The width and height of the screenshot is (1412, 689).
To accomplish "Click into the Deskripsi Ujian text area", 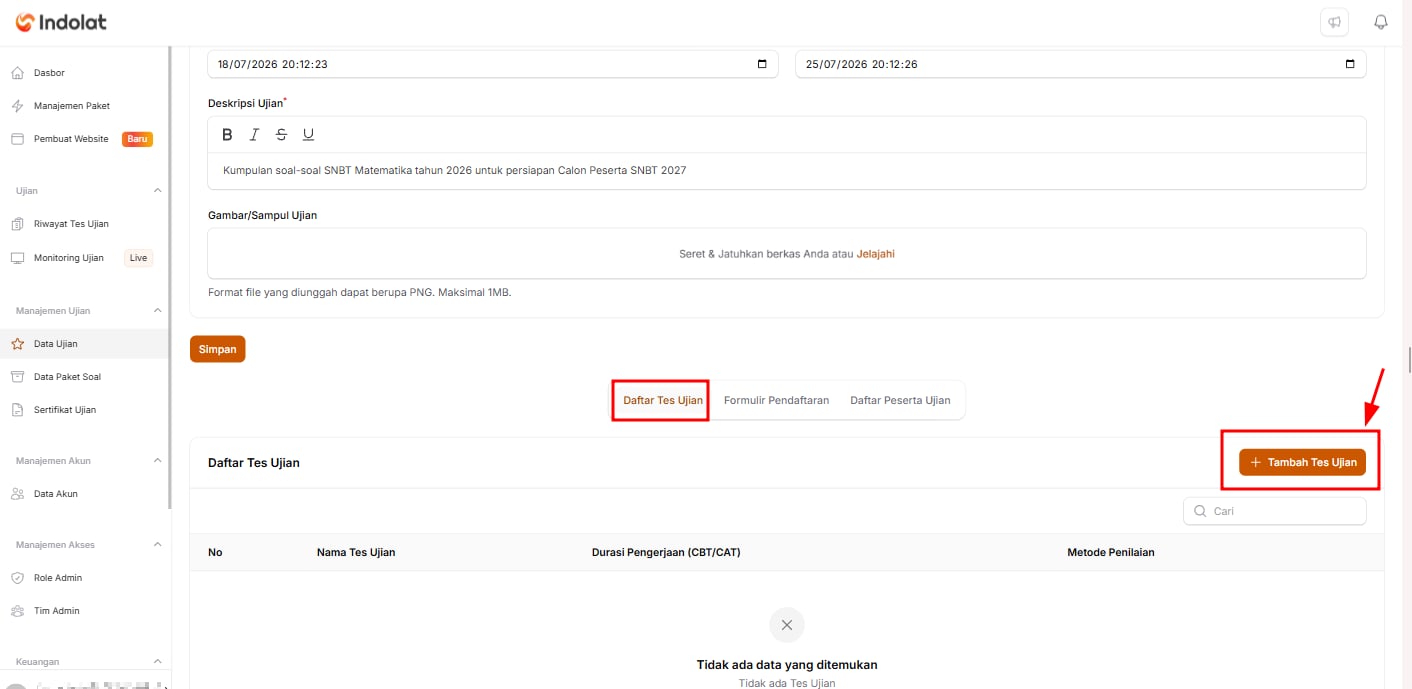I will click(787, 171).
